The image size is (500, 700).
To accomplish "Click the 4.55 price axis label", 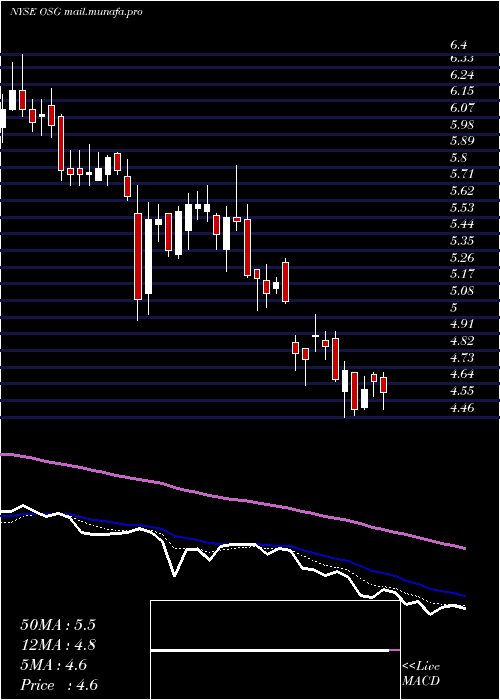I will coord(462,391).
